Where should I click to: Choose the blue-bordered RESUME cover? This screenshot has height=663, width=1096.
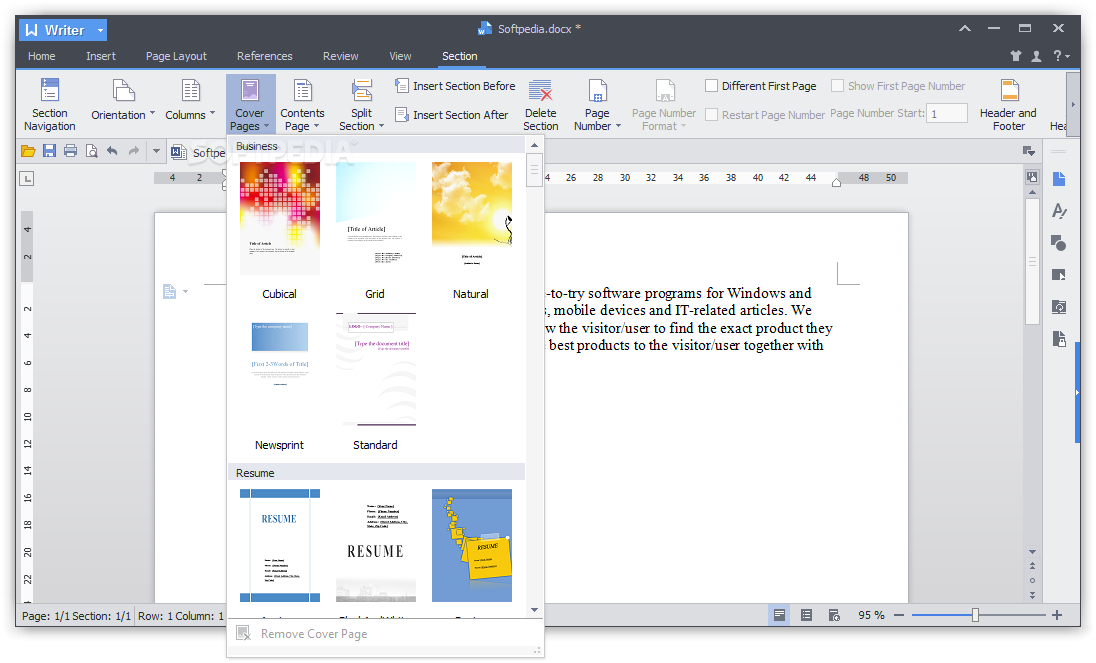point(280,546)
